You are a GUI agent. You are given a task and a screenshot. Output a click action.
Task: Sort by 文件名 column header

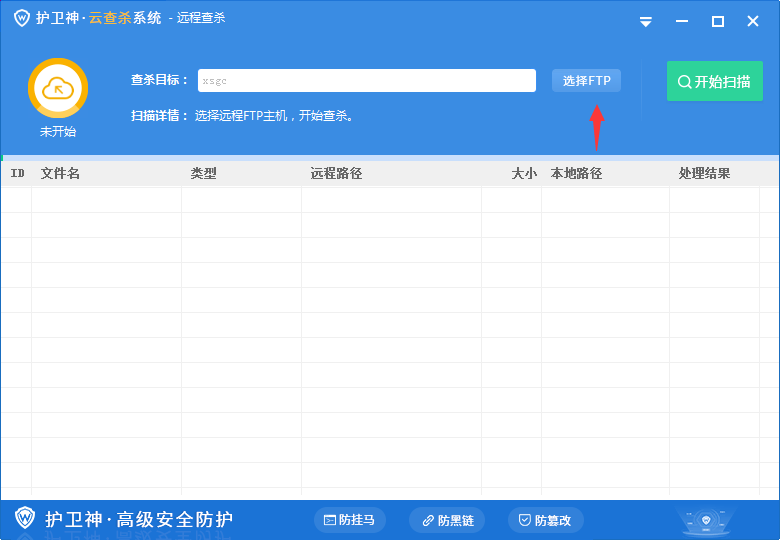pyautogui.click(x=60, y=174)
